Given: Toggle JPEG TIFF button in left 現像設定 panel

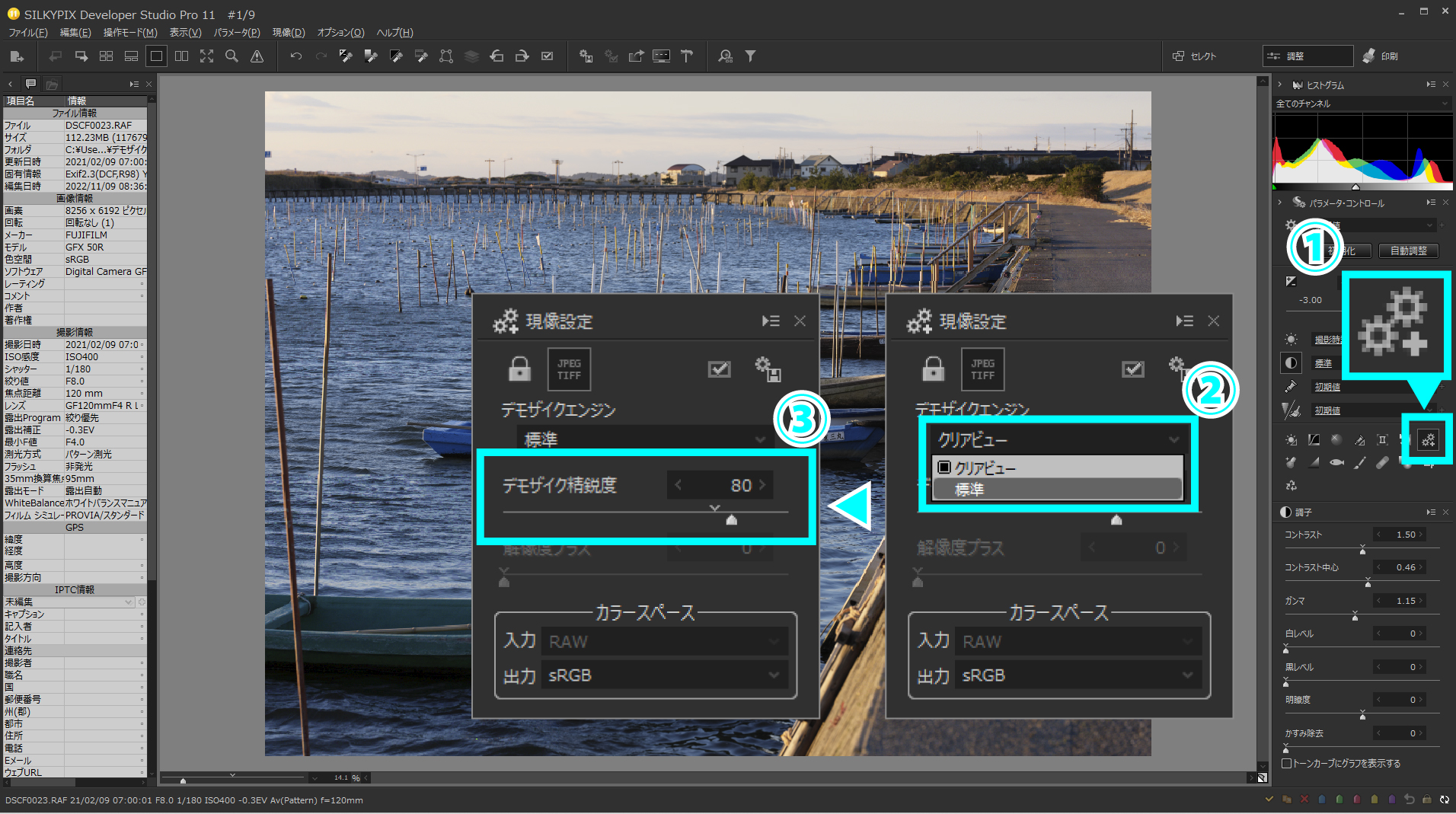Looking at the screenshot, I should click(x=569, y=369).
